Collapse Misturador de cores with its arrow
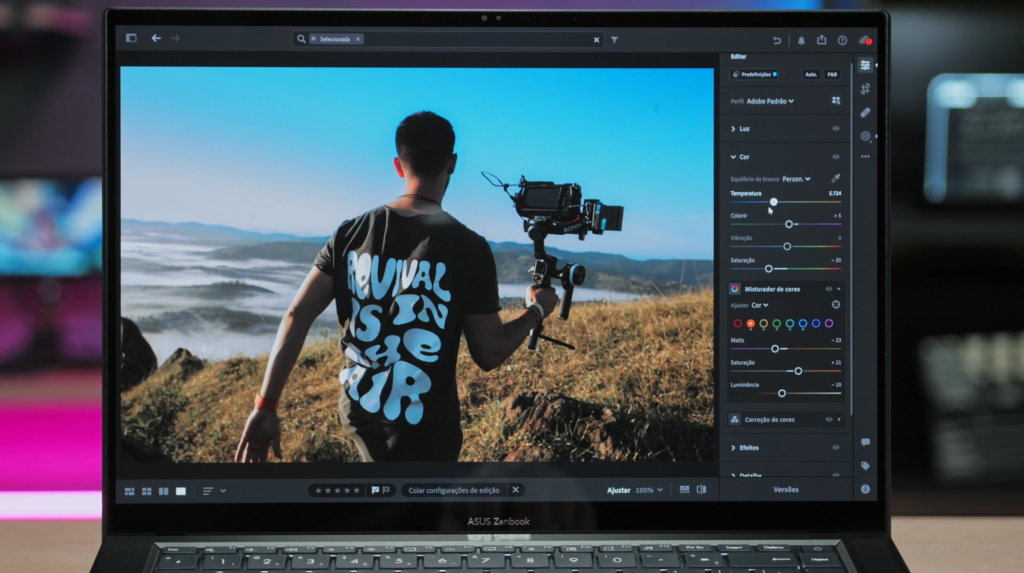The image size is (1024, 573). point(839,289)
